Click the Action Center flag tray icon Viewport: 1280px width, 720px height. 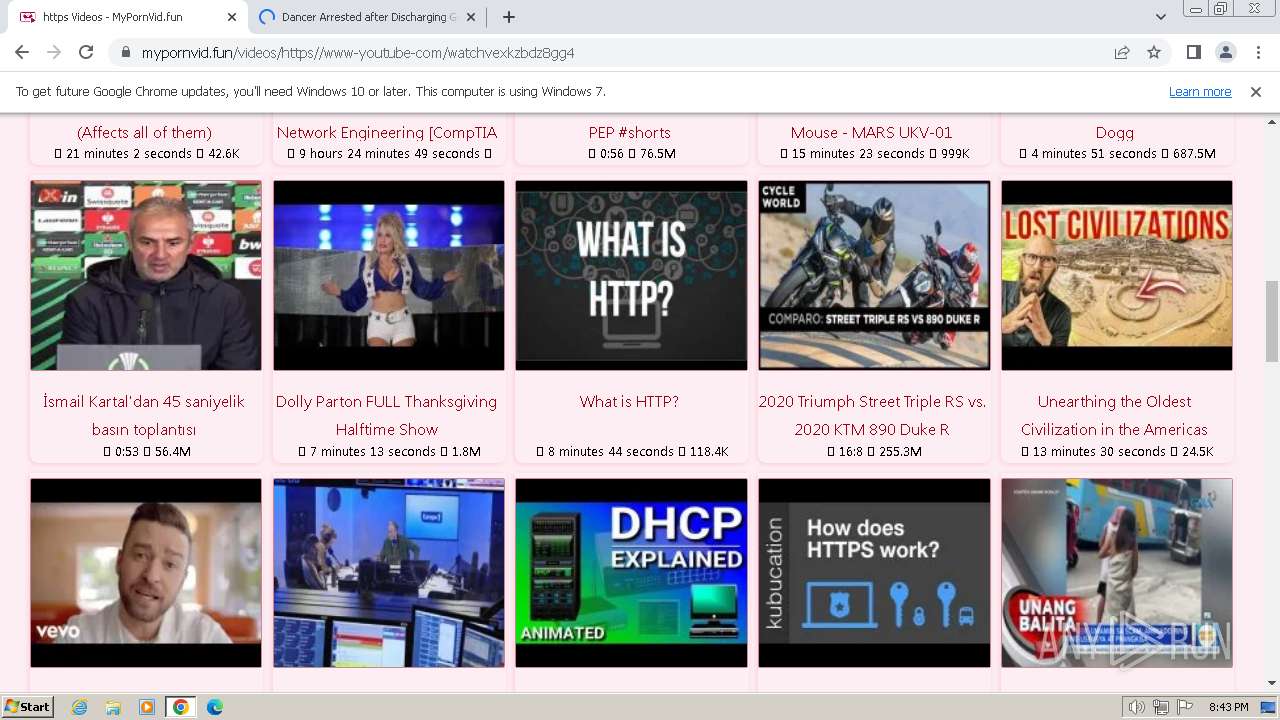tap(1185, 707)
